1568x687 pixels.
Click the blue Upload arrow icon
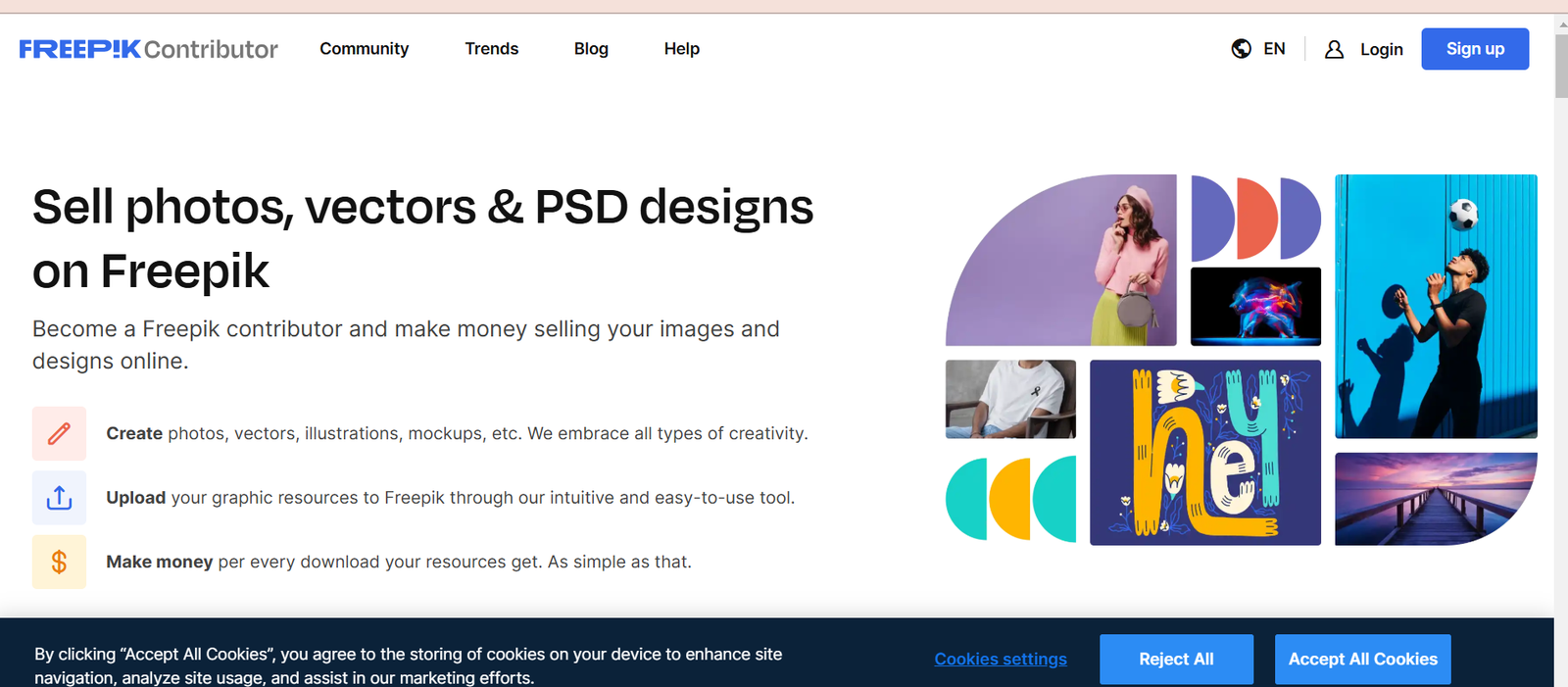59,498
